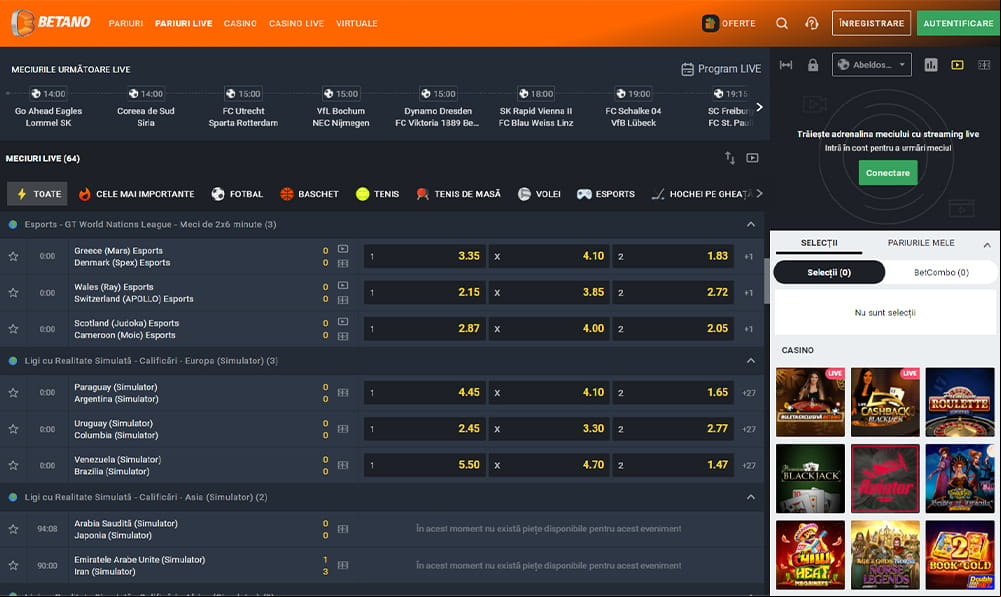Open scoreboard icon for Uruguay vs Columbia
Screen dimensions: 1001x597
[x=343, y=429]
